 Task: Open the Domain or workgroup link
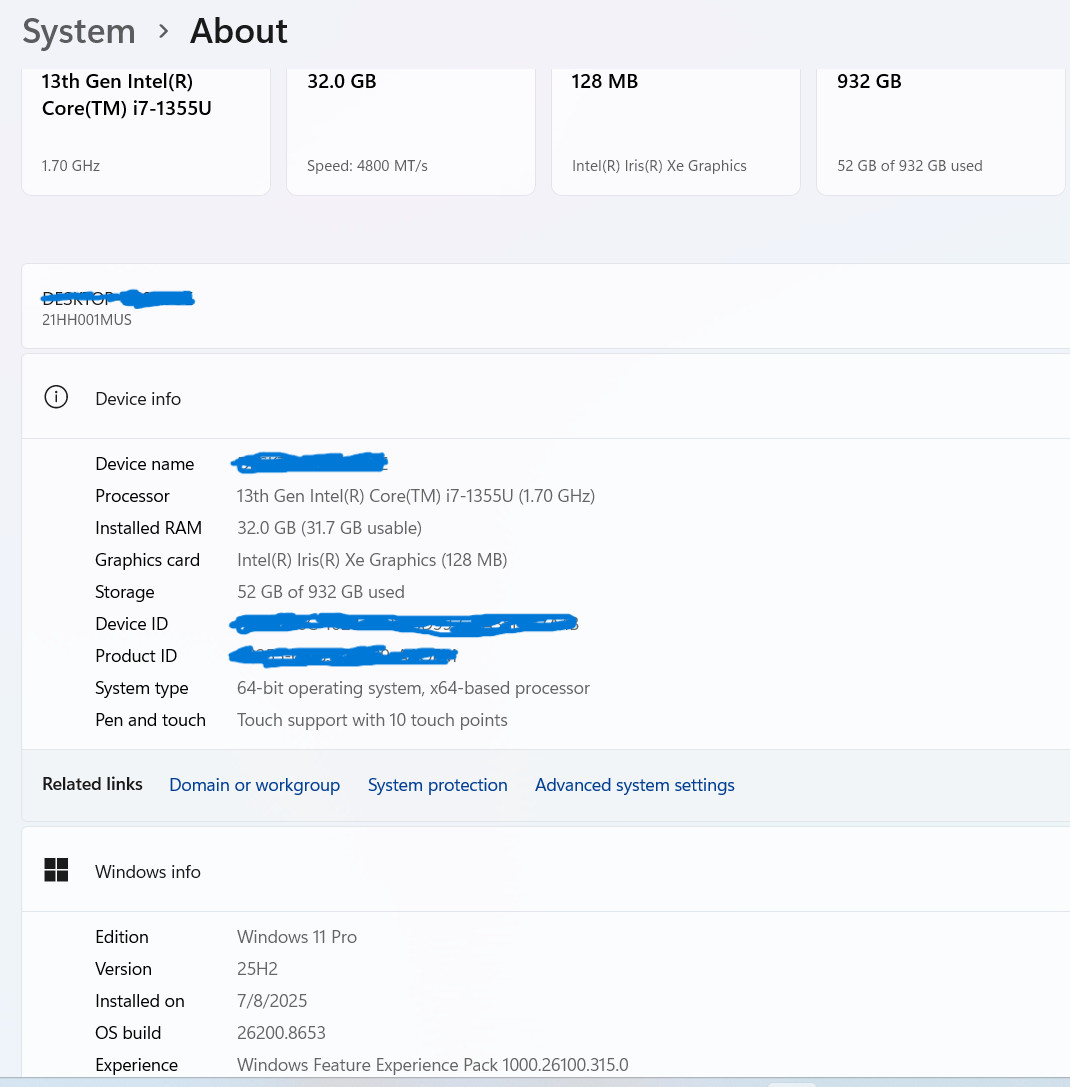254,785
